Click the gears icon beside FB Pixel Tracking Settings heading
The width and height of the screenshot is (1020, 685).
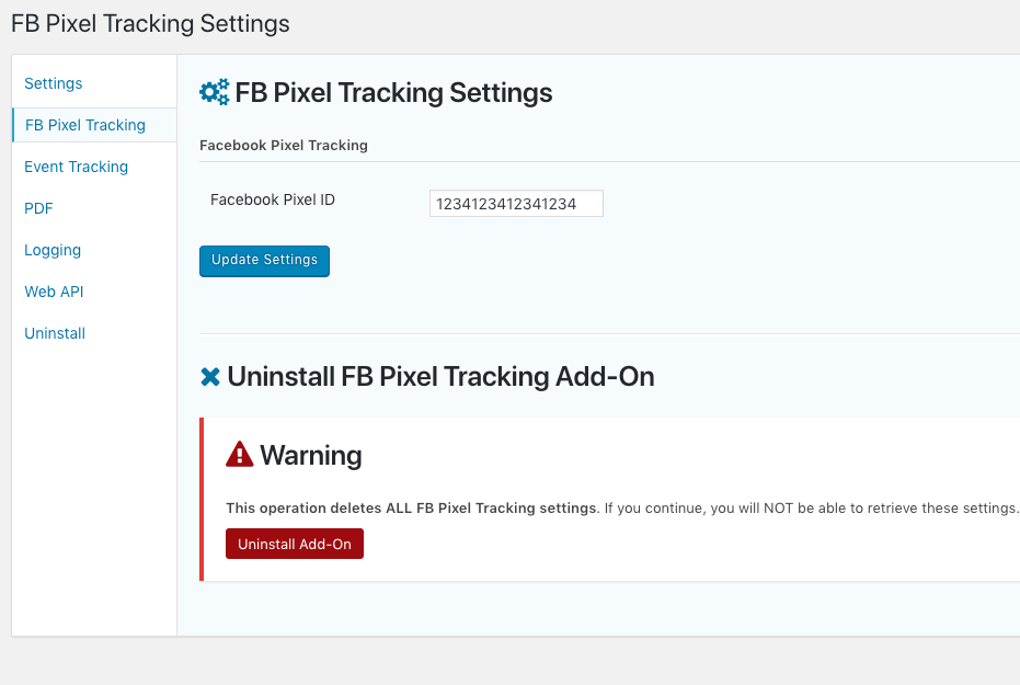(211, 91)
